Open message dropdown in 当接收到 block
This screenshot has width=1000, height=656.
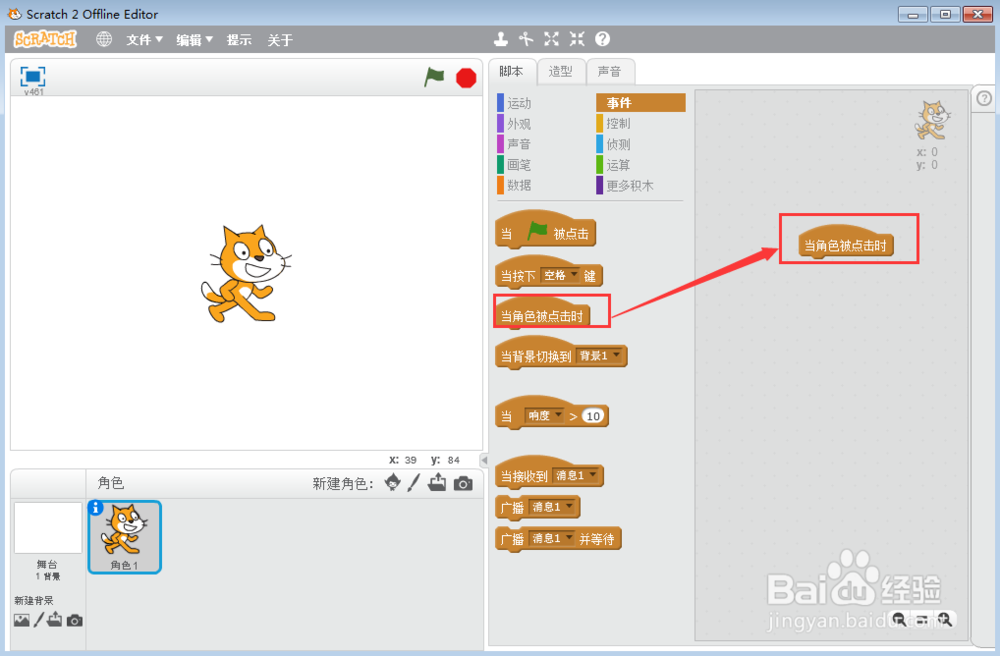click(576, 475)
